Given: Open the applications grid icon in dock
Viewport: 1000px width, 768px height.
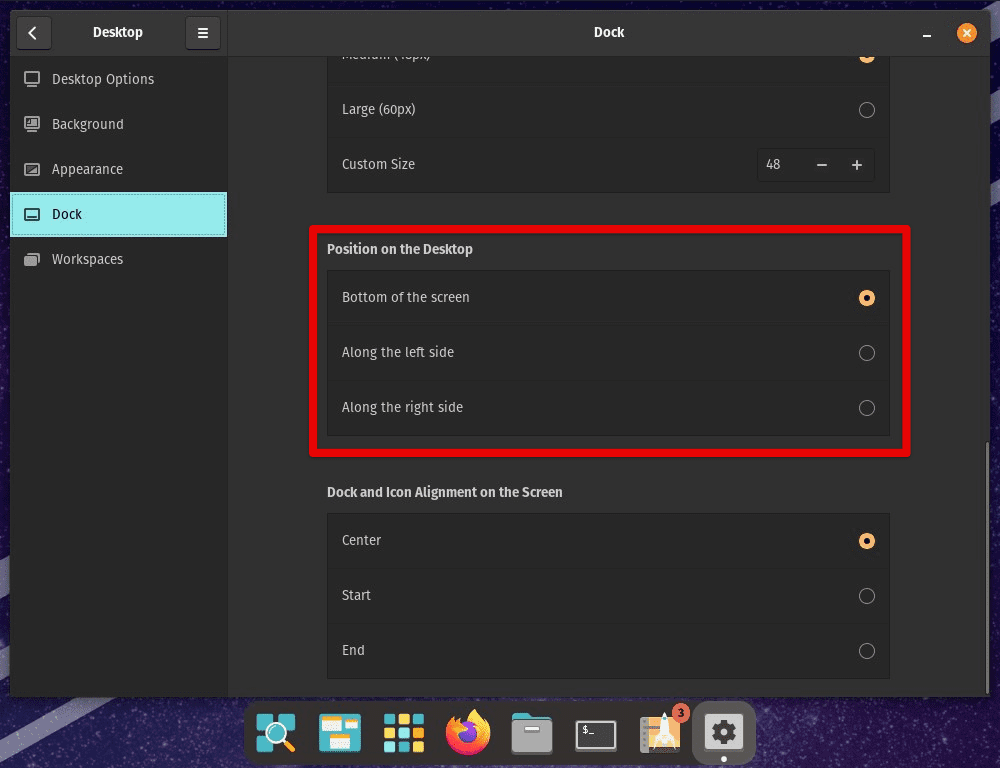Looking at the screenshot, I should [404, 733].
